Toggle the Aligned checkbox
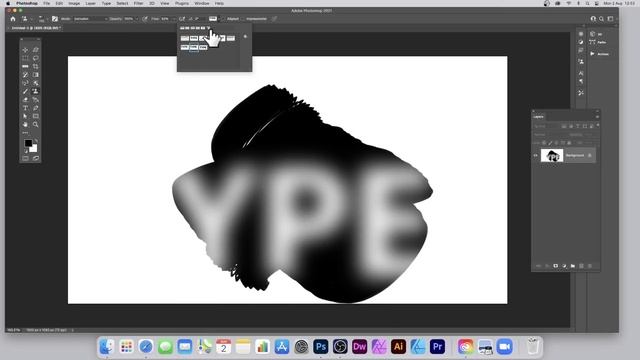Viewport: 640px width, 360px height. tap(223, 19)
